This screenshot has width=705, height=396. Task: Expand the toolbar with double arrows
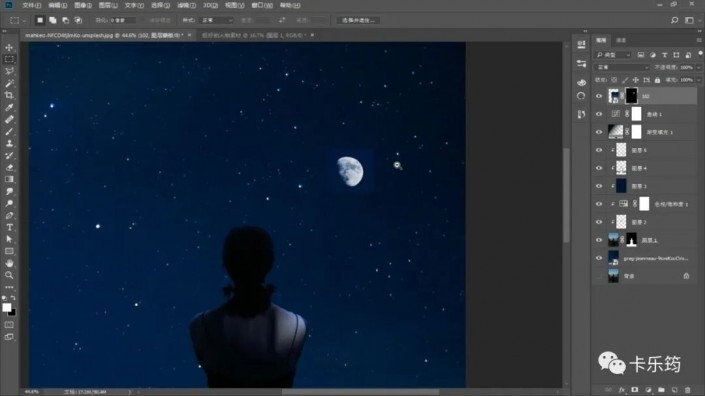click(5, 31)
